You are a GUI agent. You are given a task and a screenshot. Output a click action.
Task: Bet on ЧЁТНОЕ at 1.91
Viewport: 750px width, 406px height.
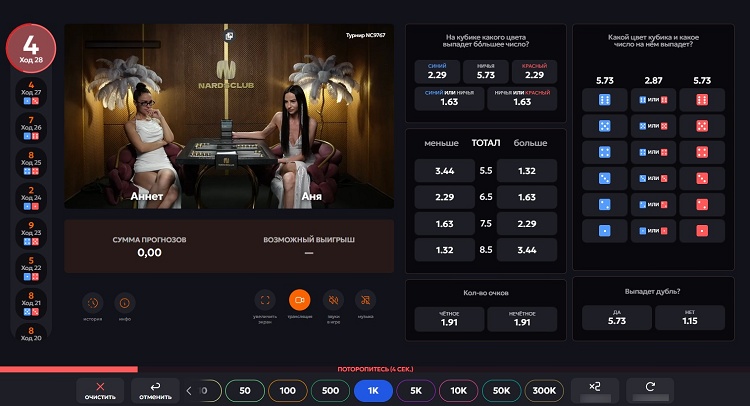click(449, 319)
